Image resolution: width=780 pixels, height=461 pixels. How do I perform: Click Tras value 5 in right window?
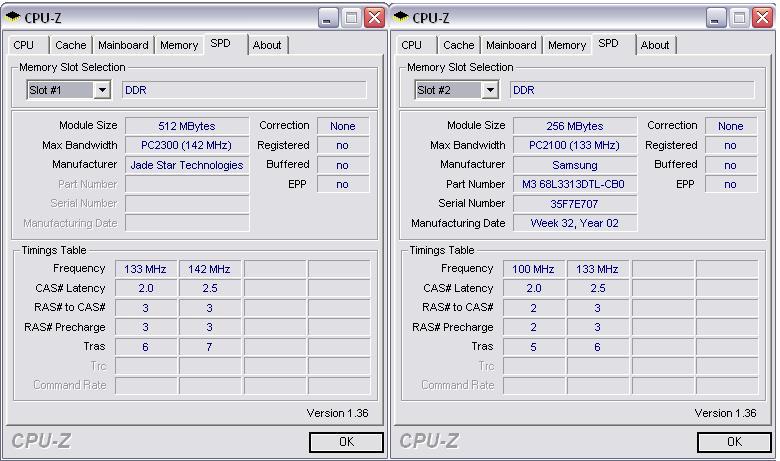533,347
